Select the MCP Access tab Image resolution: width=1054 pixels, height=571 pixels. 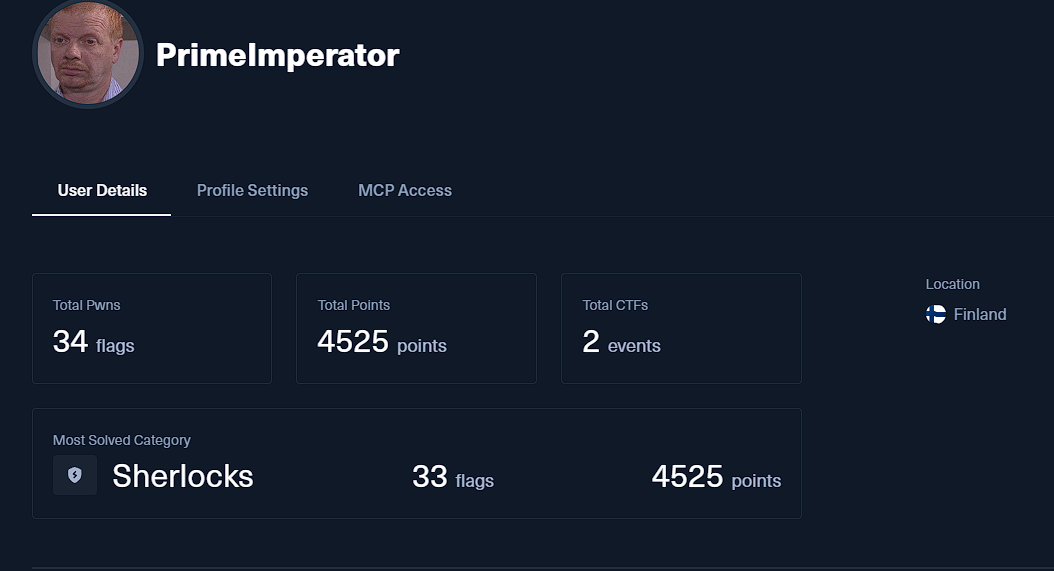[x=405, y=190]
